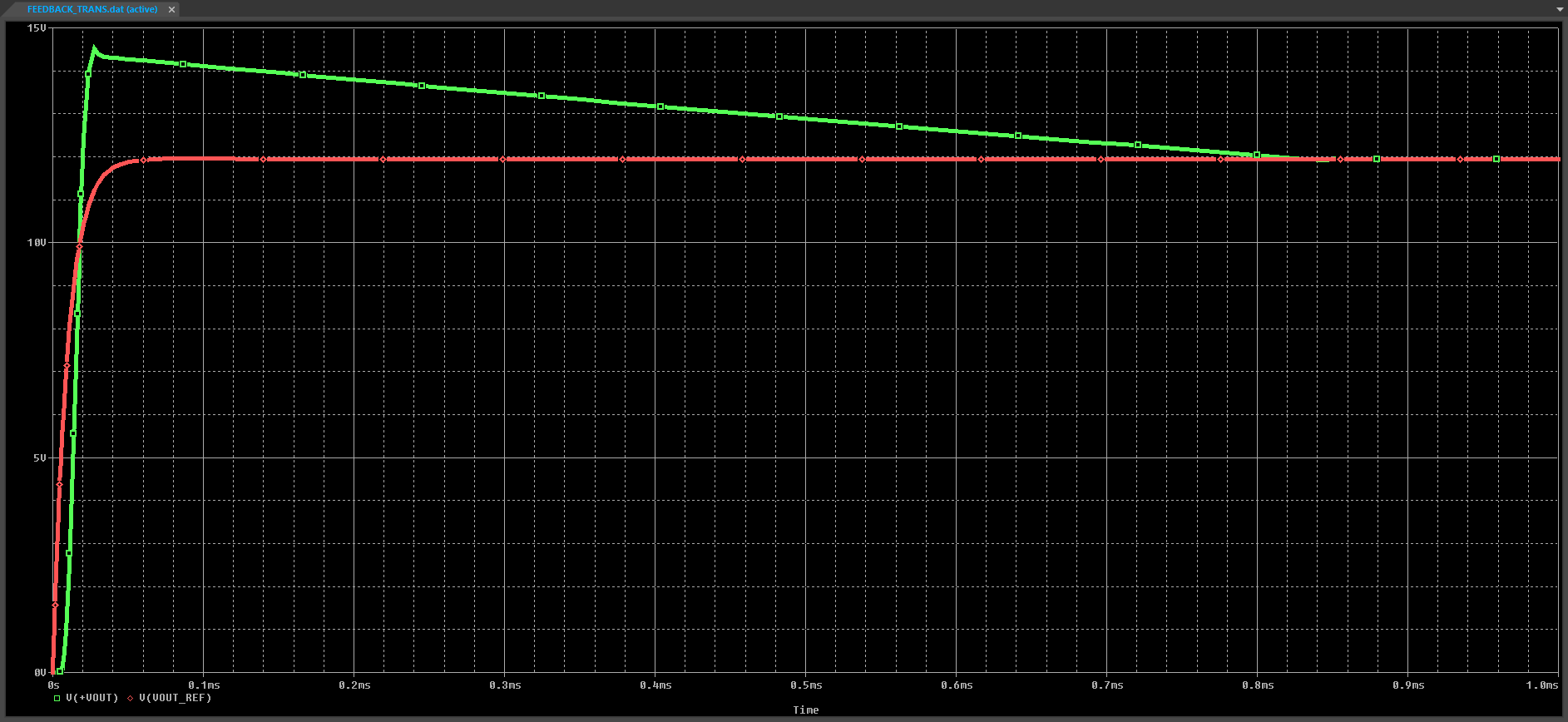Click the 1.0ms label on the time axis
Image resolution: width=1568 pixels, height=722 pixels.
click(x=1541, y=685)
